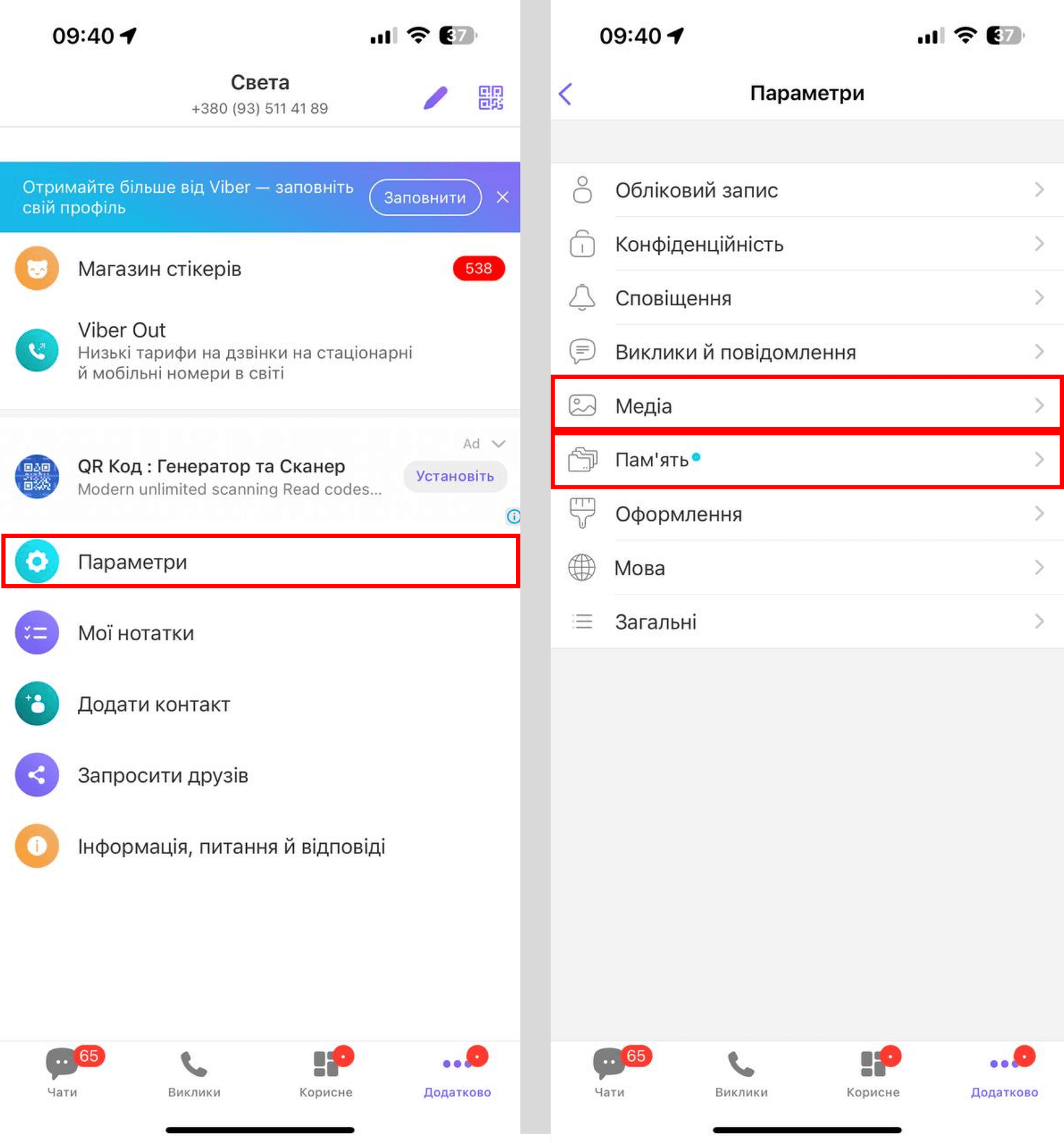Expand Обліковий запис settings row
Screen dimensions: 1064x1143
click(x=807, y=190)
